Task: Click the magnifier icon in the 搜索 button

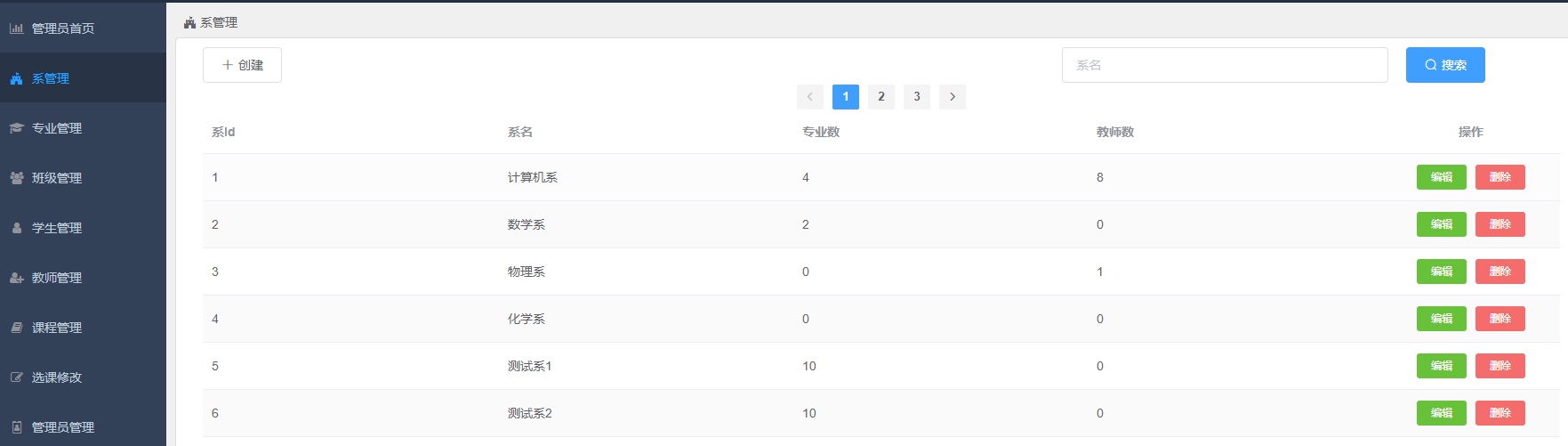Action: pos(1431,65)
